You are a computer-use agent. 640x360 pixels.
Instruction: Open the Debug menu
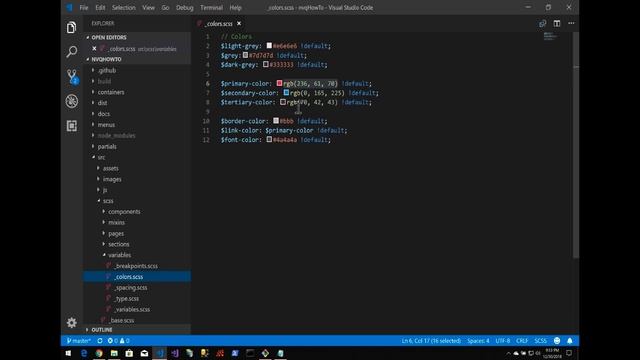tap(184, 7)
